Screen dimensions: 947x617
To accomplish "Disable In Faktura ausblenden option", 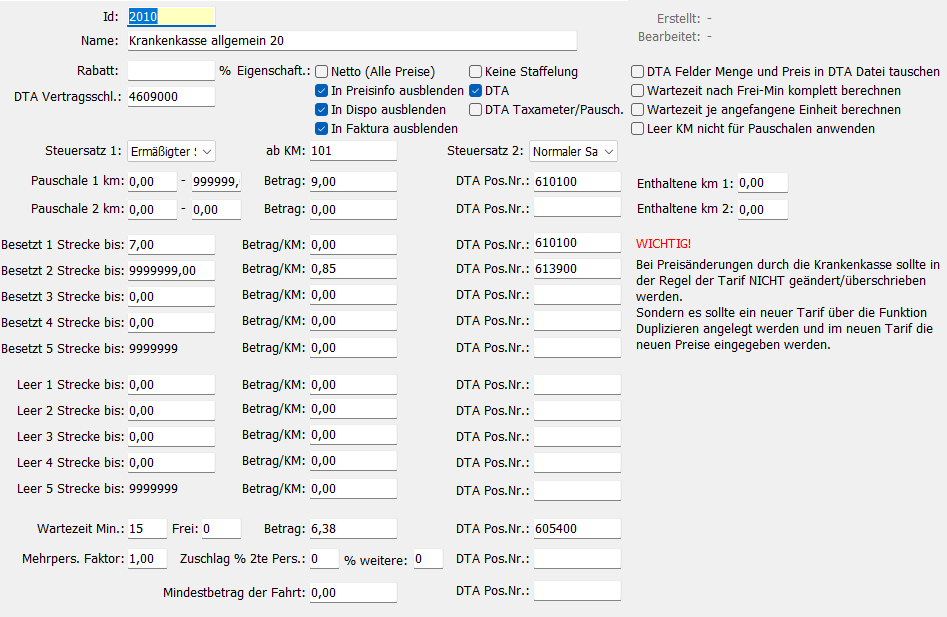I will (x=322, y=129).
